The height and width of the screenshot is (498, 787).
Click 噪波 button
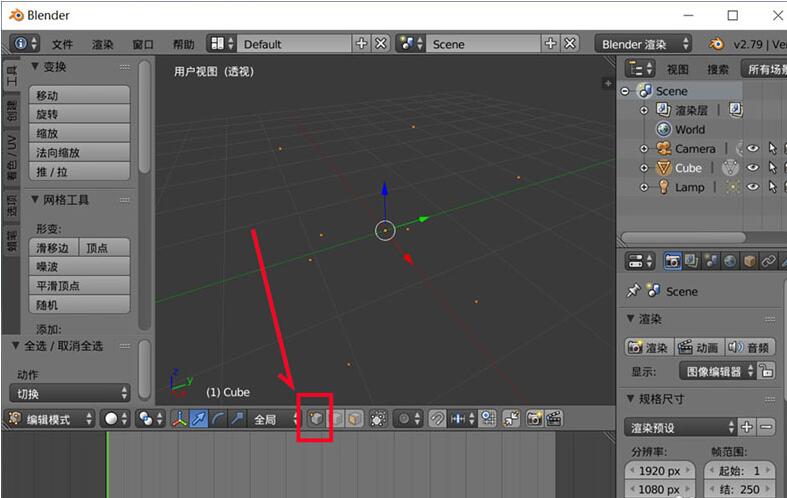tap(79, 267)
